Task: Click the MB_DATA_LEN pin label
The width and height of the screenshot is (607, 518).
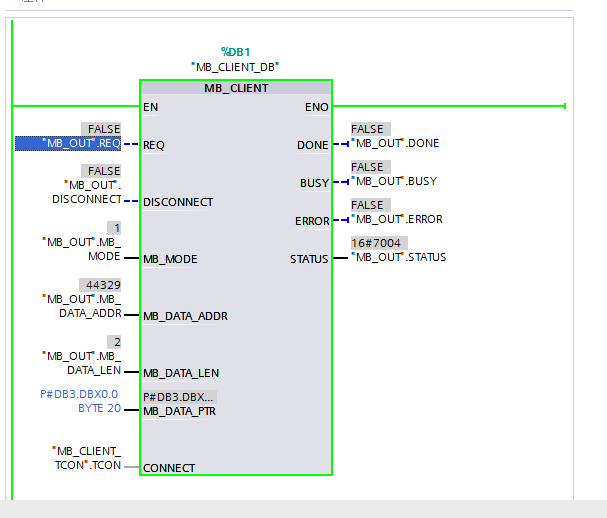Action: (181, 373)
